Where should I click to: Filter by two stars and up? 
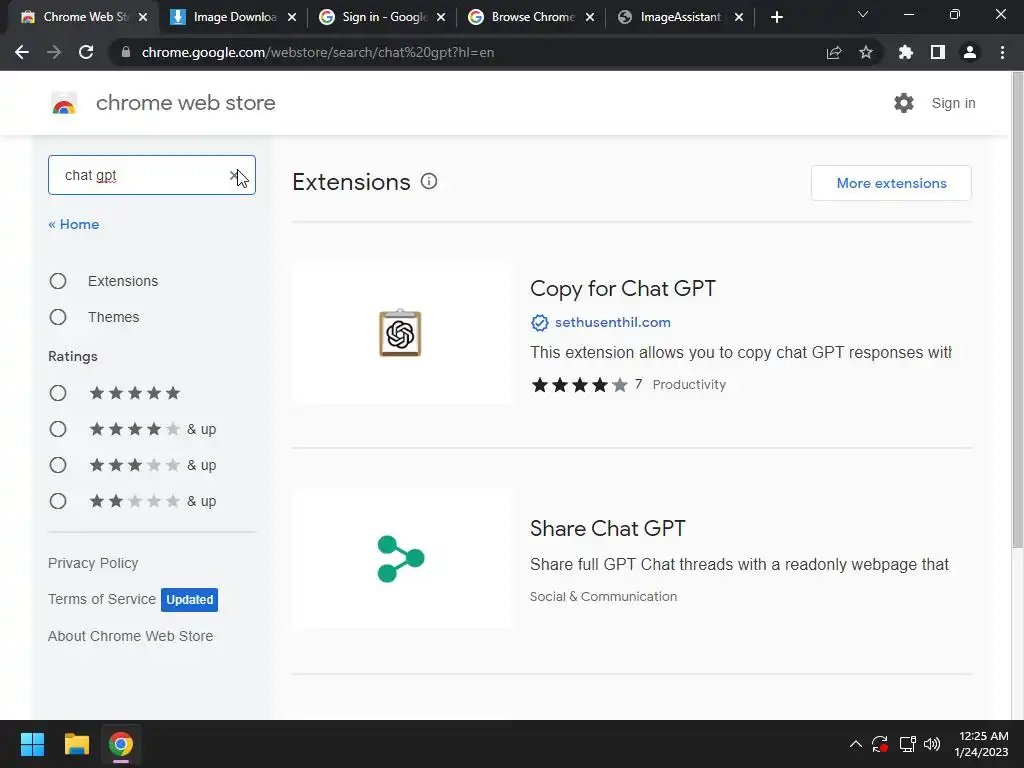tap(58, 501)
